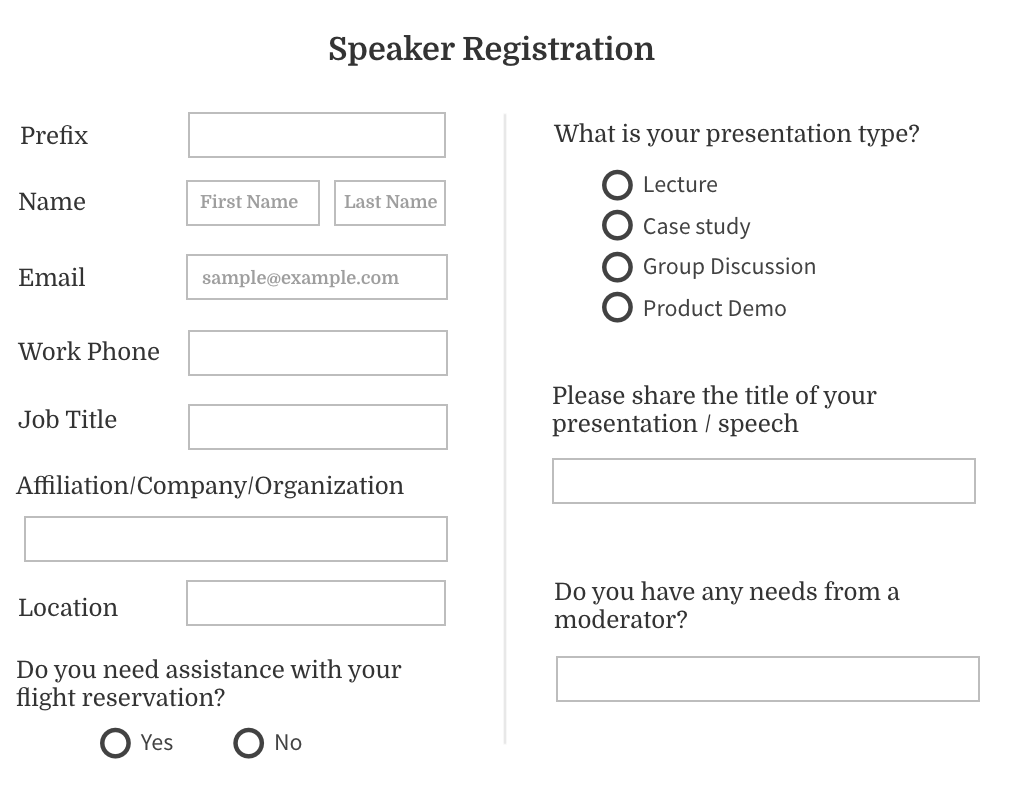Choose the Case study radio option
The height and width of the screenshot is (794, 1014).
point(617,226)
